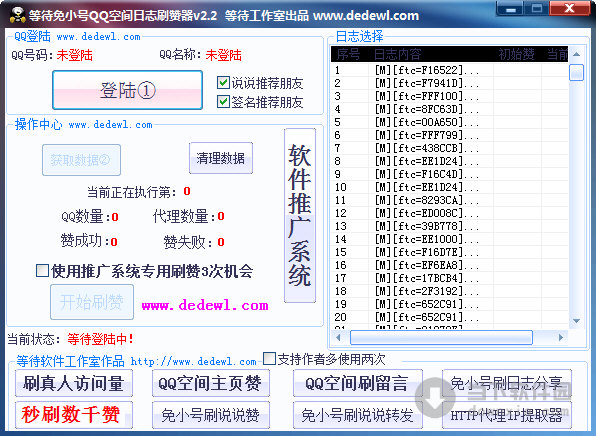This screenshot has height=436, width=596.
Task: Click the horizontal scroll right arrow
Action: point(561,337)
